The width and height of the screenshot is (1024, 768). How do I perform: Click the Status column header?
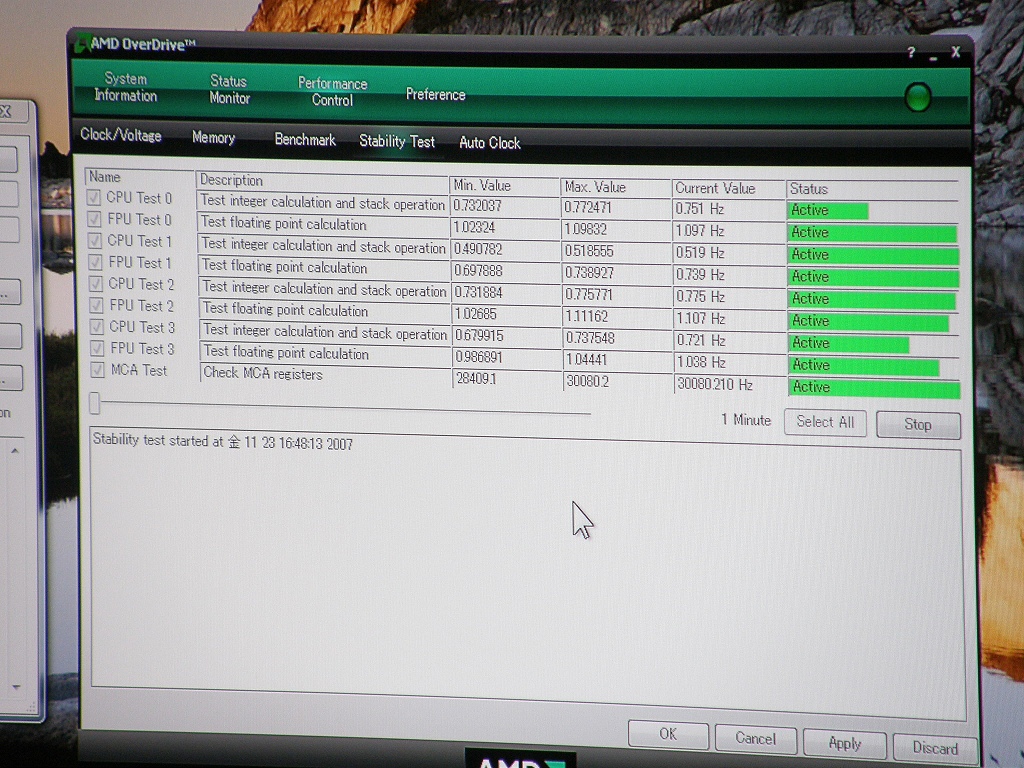(872, 189)
